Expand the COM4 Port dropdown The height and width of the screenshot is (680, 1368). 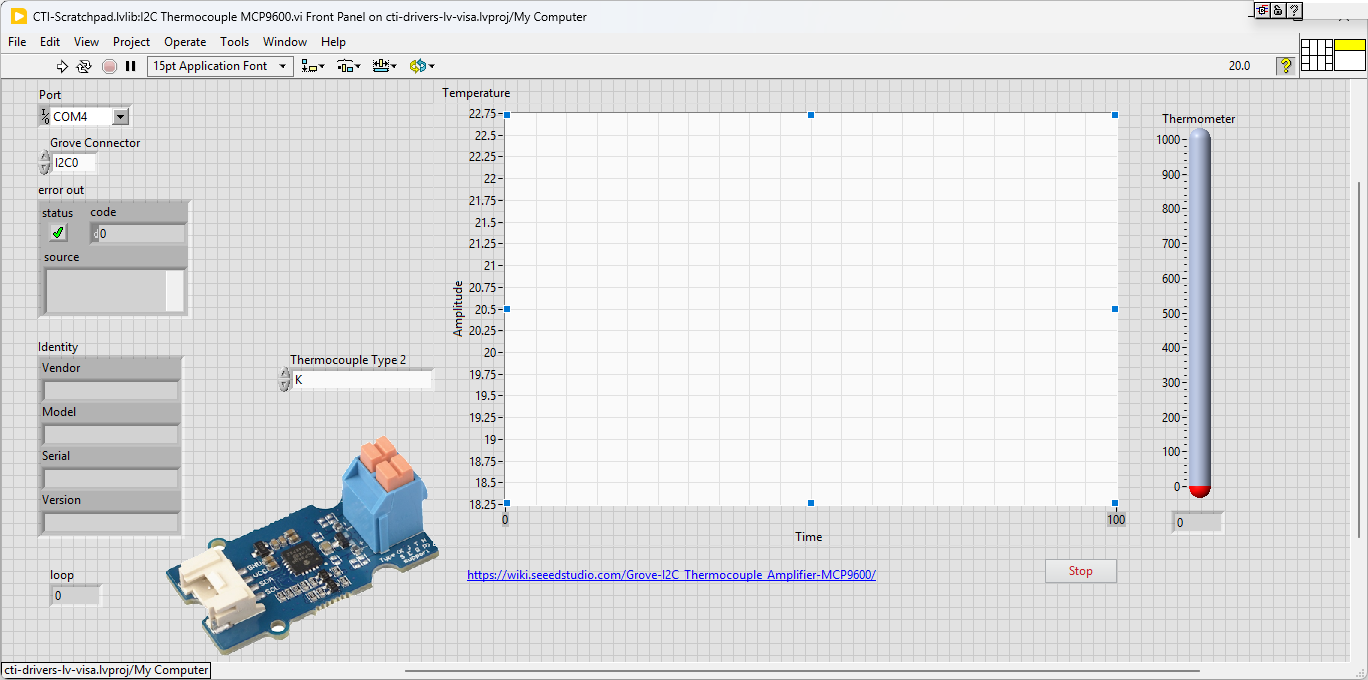120,117
